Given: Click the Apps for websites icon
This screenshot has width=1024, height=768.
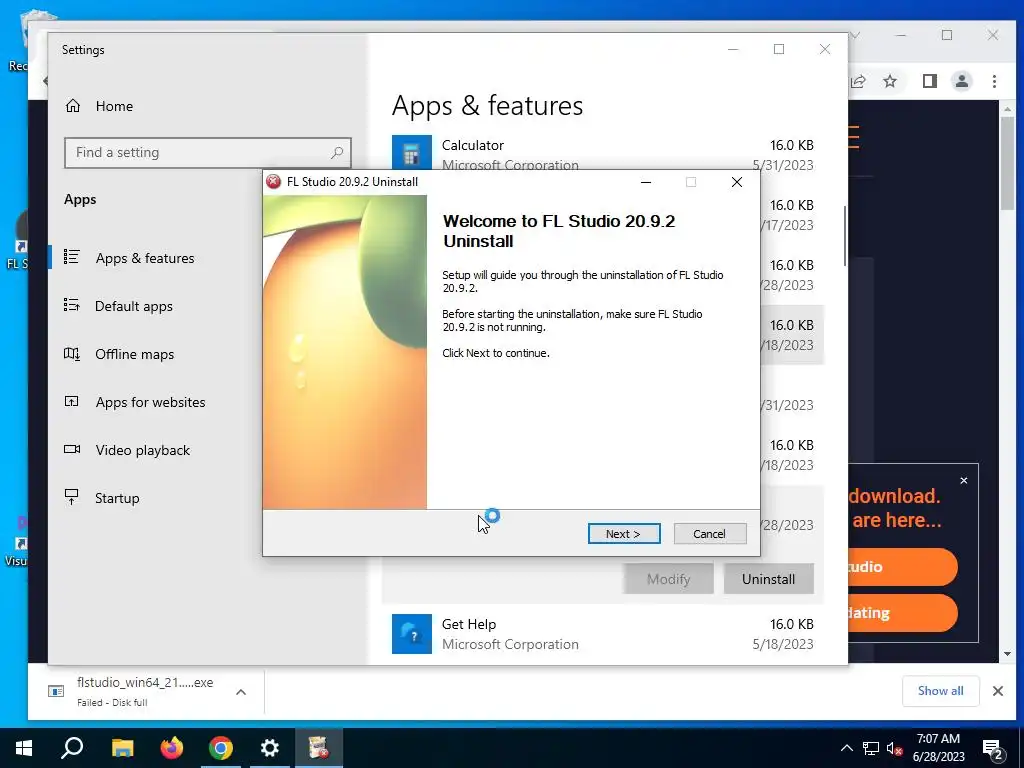Looking at the screenshot, I should 72,402.
